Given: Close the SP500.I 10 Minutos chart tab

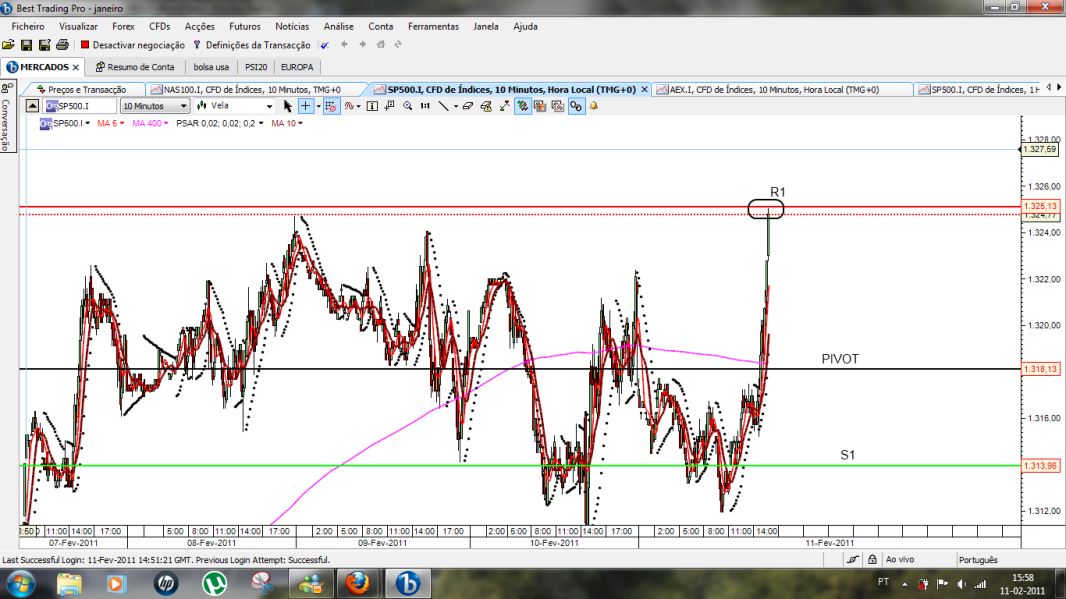Looking at the screenshot, I should pyautogui.click(x=644, y=89).
